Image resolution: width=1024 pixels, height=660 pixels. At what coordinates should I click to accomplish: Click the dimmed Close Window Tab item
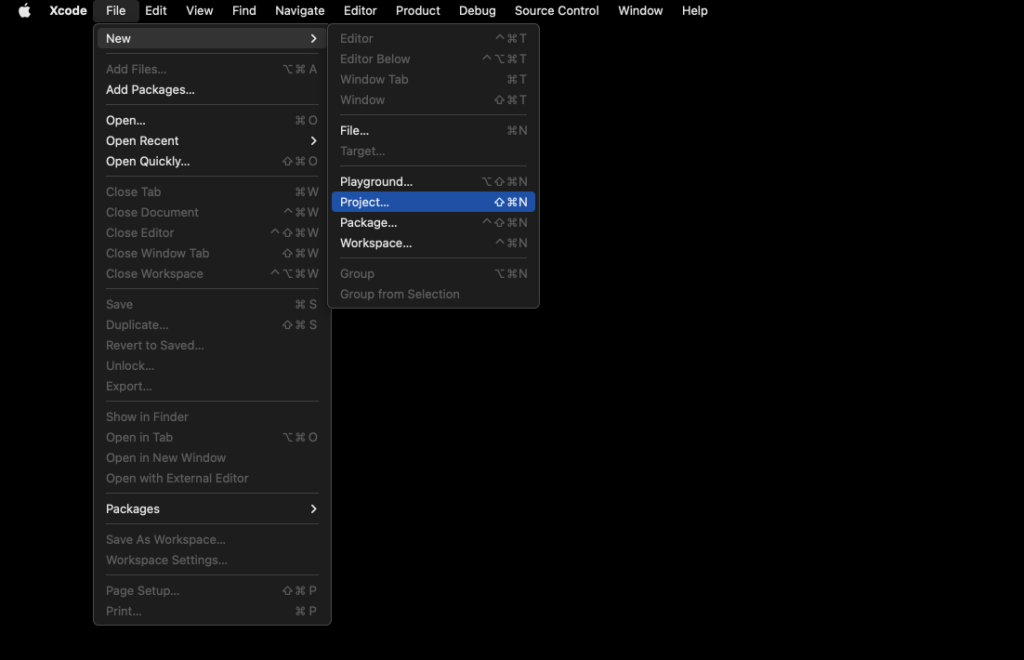[x=212, y=253]
